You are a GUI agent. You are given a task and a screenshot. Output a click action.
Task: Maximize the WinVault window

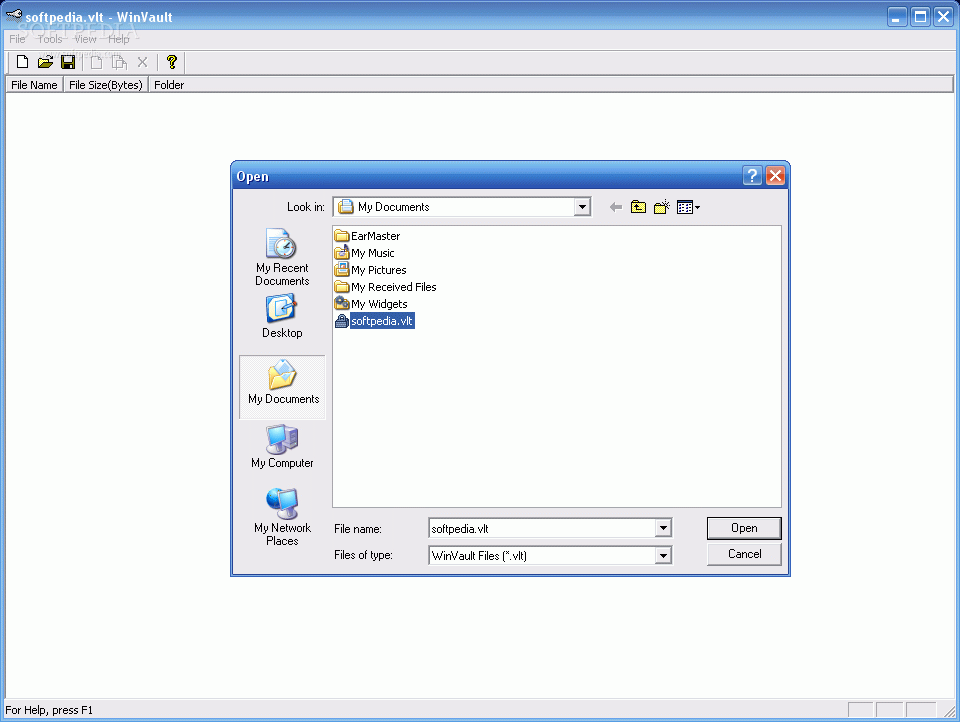click(x=920, y=17)
